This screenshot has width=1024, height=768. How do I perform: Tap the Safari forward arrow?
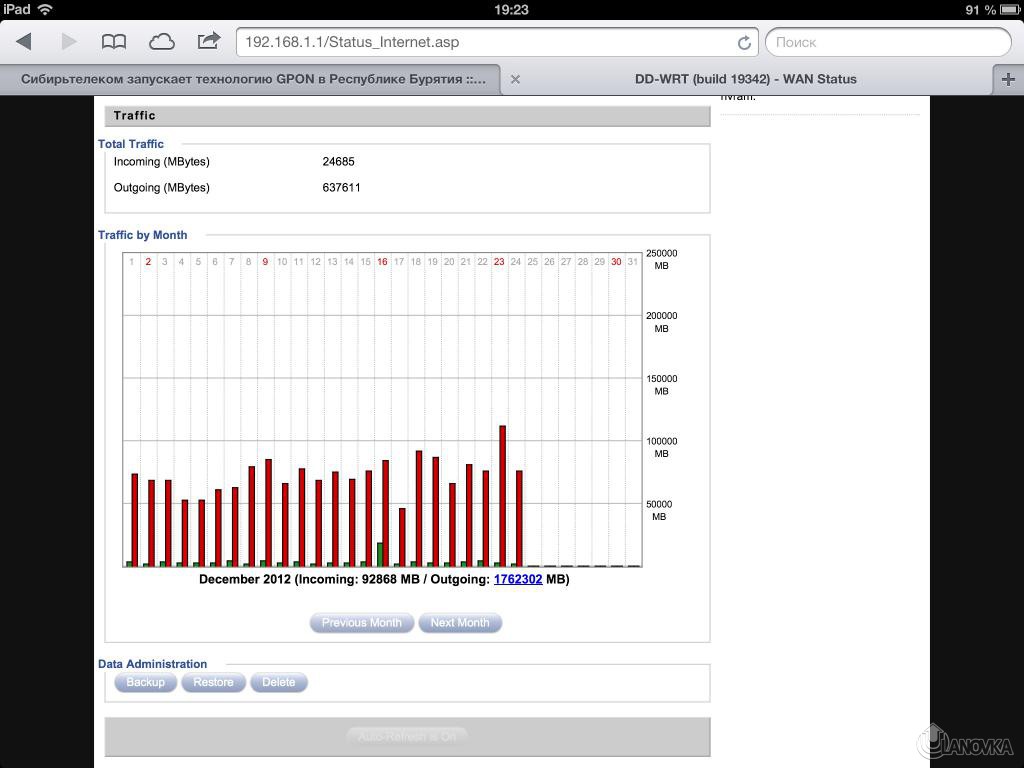pos(69,41)
